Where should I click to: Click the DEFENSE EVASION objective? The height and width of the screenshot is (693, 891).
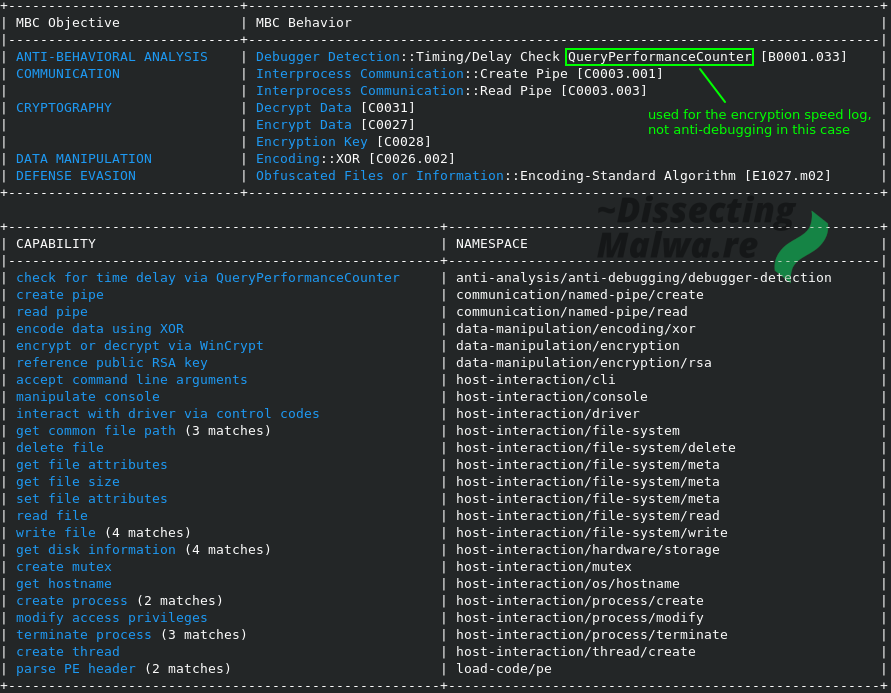pos(76,176)
